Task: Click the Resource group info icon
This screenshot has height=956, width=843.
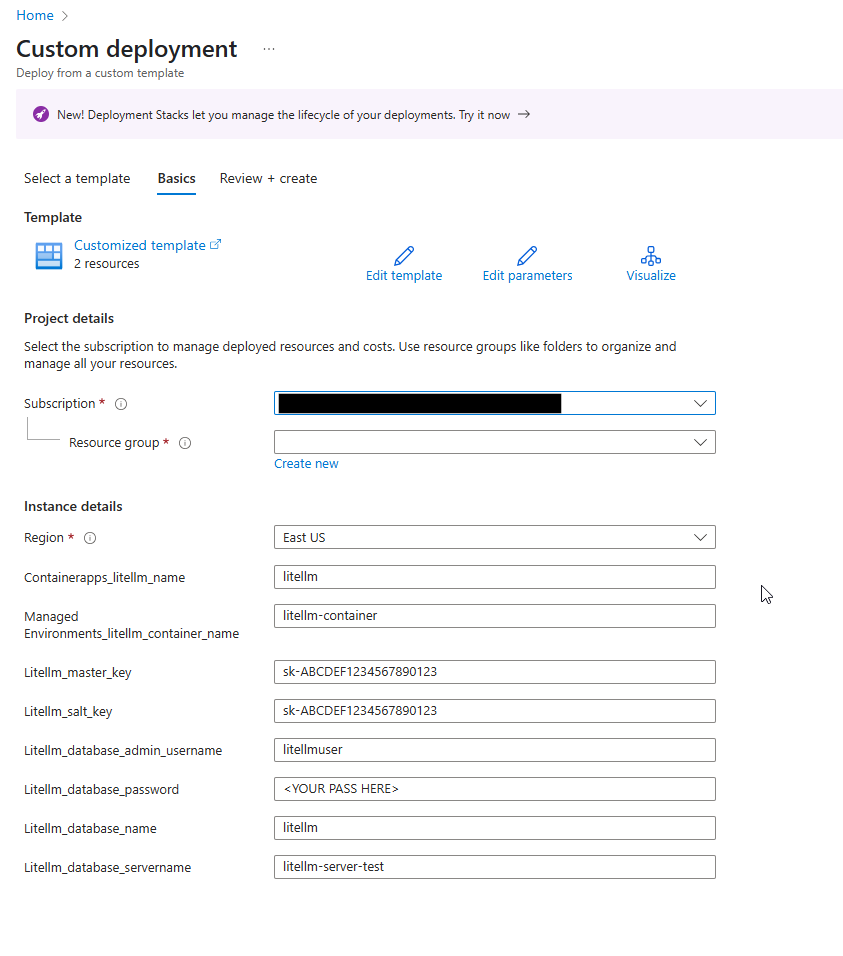Action: point(185,443)
